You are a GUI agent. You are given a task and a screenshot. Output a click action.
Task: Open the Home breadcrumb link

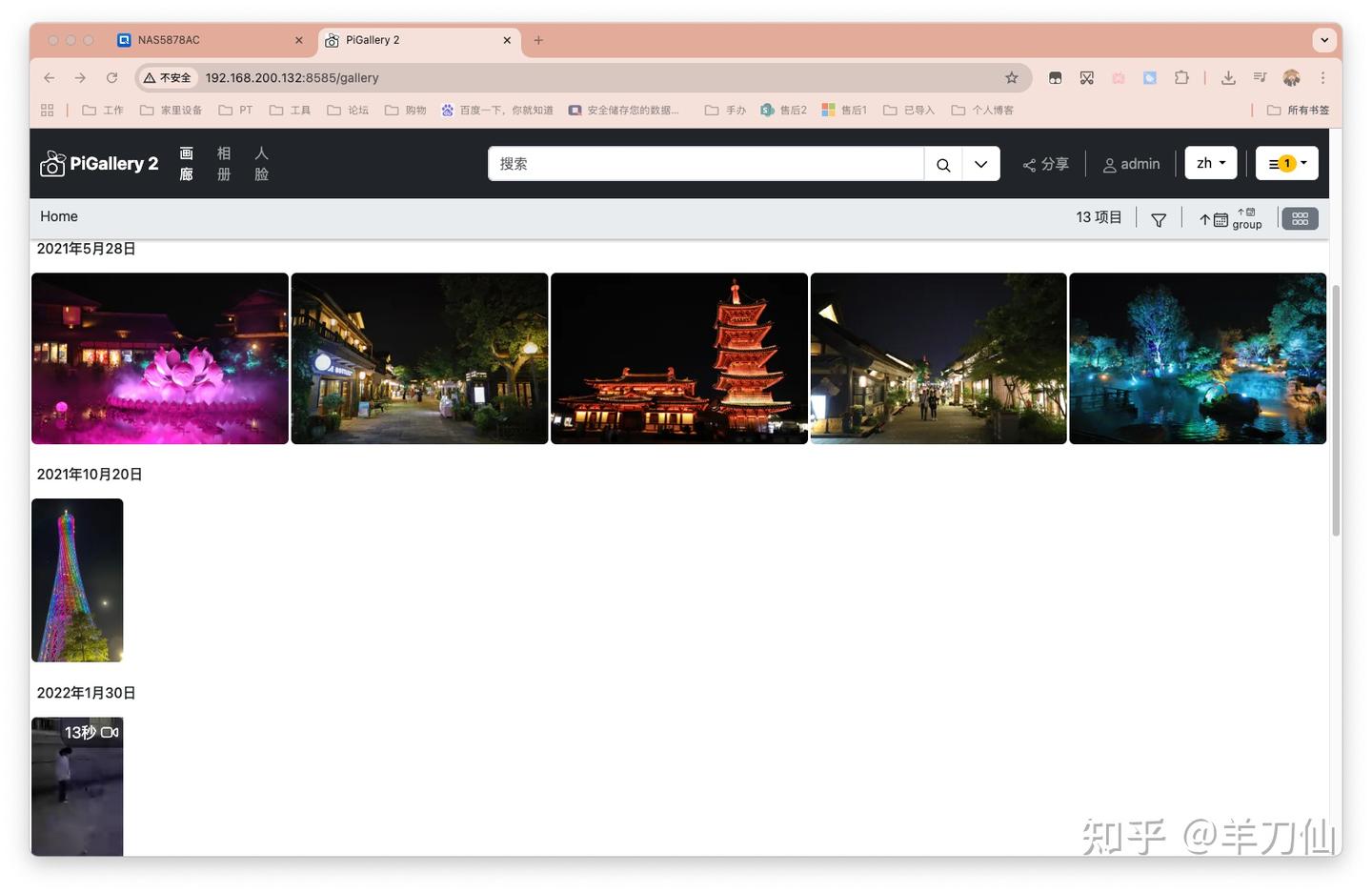click(58, 215)
